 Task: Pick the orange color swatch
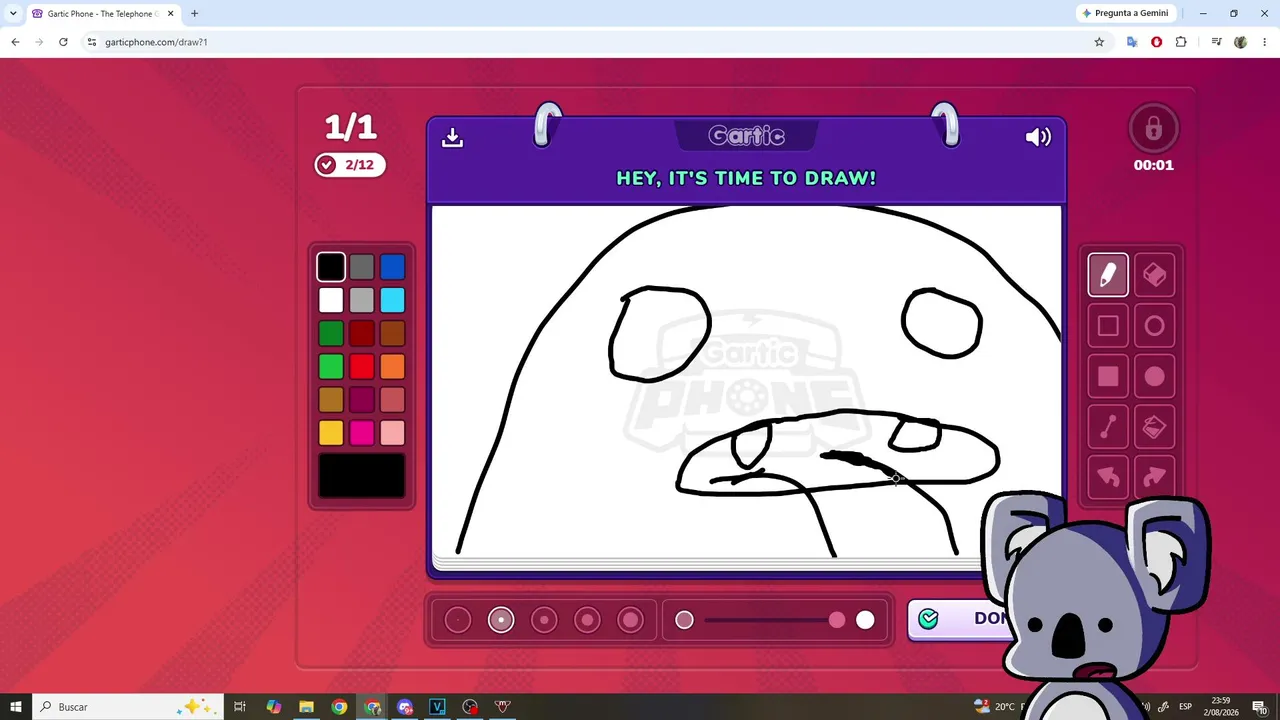(x=392, y=367)
